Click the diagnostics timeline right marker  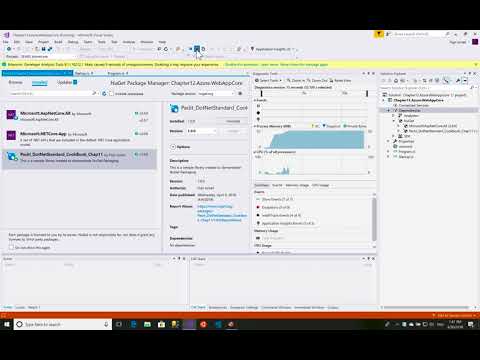pyautogui.click(x=367, y=94)
